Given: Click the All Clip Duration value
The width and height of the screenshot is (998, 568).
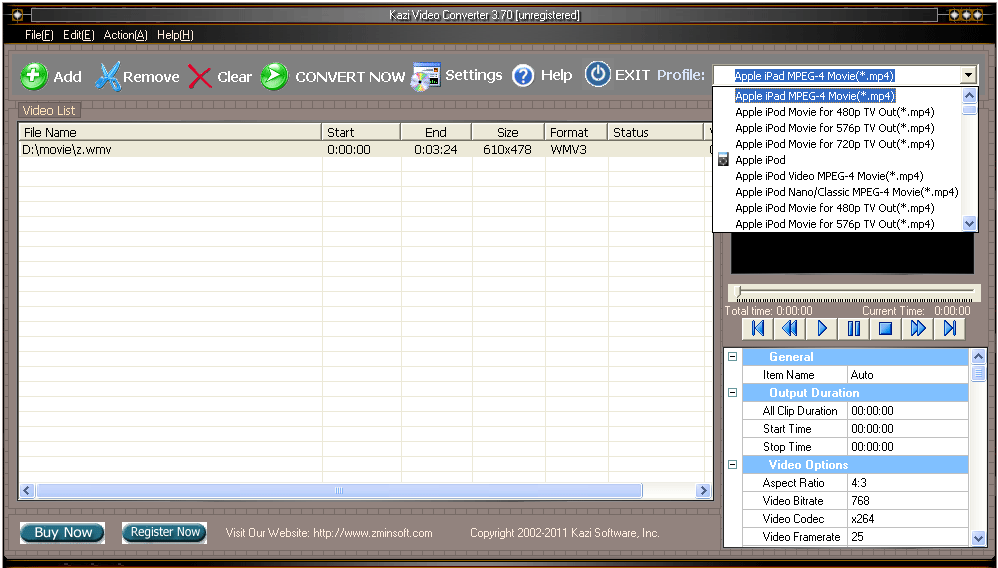Looking at the screenshot, I should tap(908, 411).
